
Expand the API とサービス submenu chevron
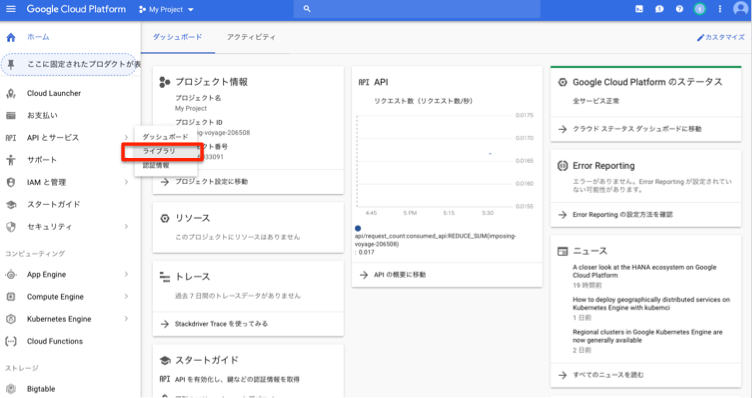[x=126, y=138]
